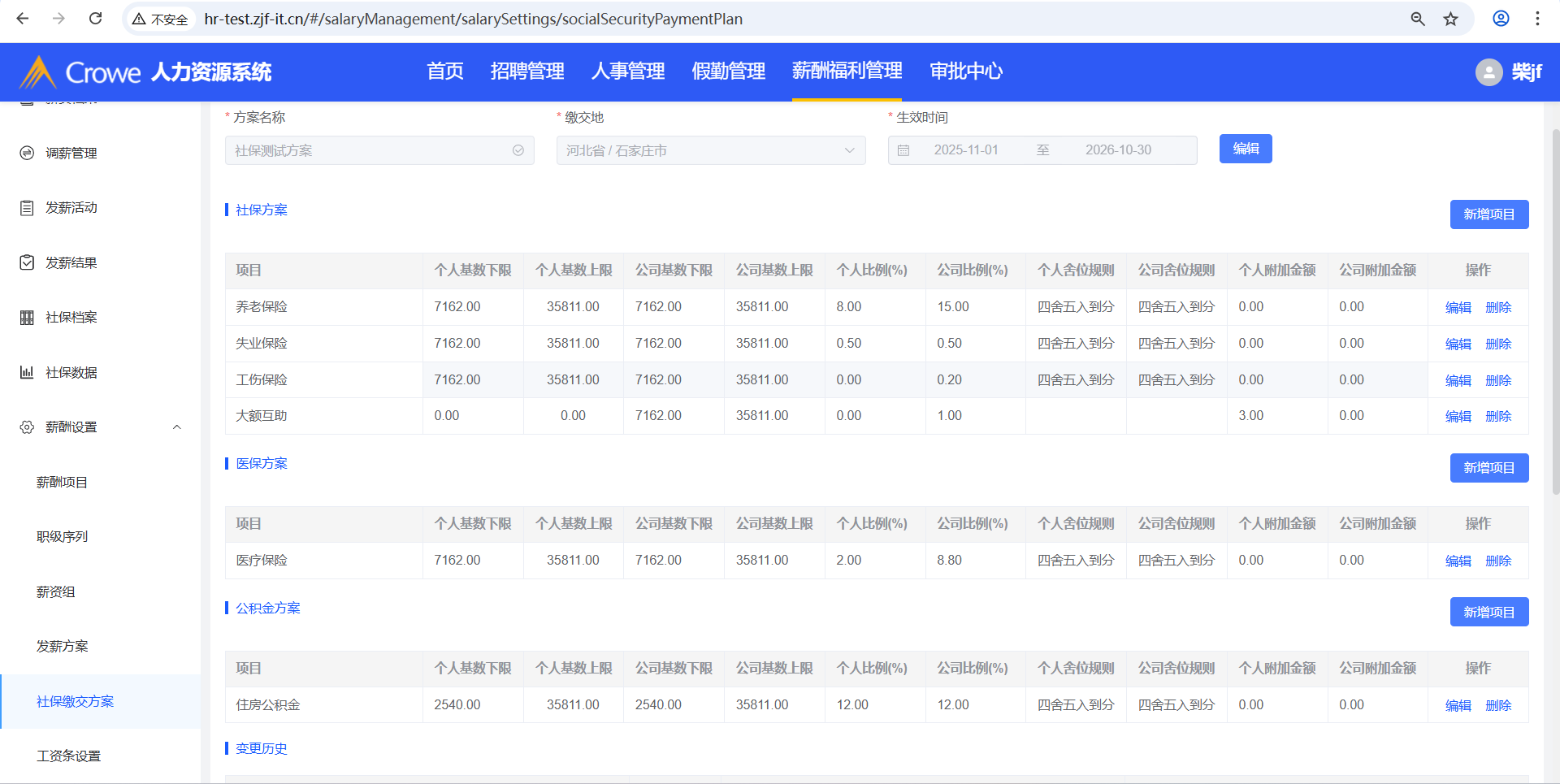The image size is (1560, 784).
Task: Delete the 养老保险 row
Action: coord(1497,307)
